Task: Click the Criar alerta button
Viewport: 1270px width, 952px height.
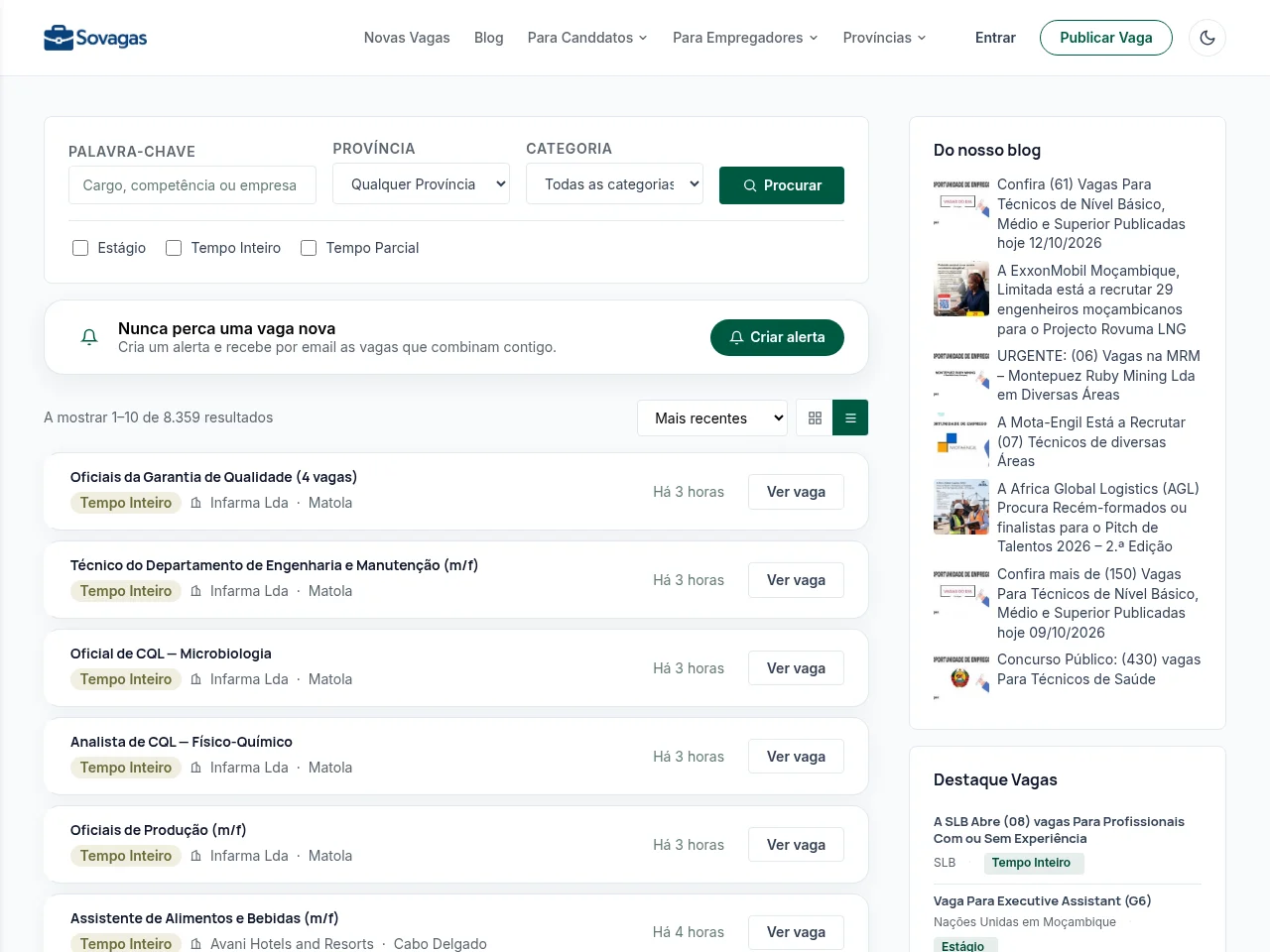Action: [x=777, y=337]
